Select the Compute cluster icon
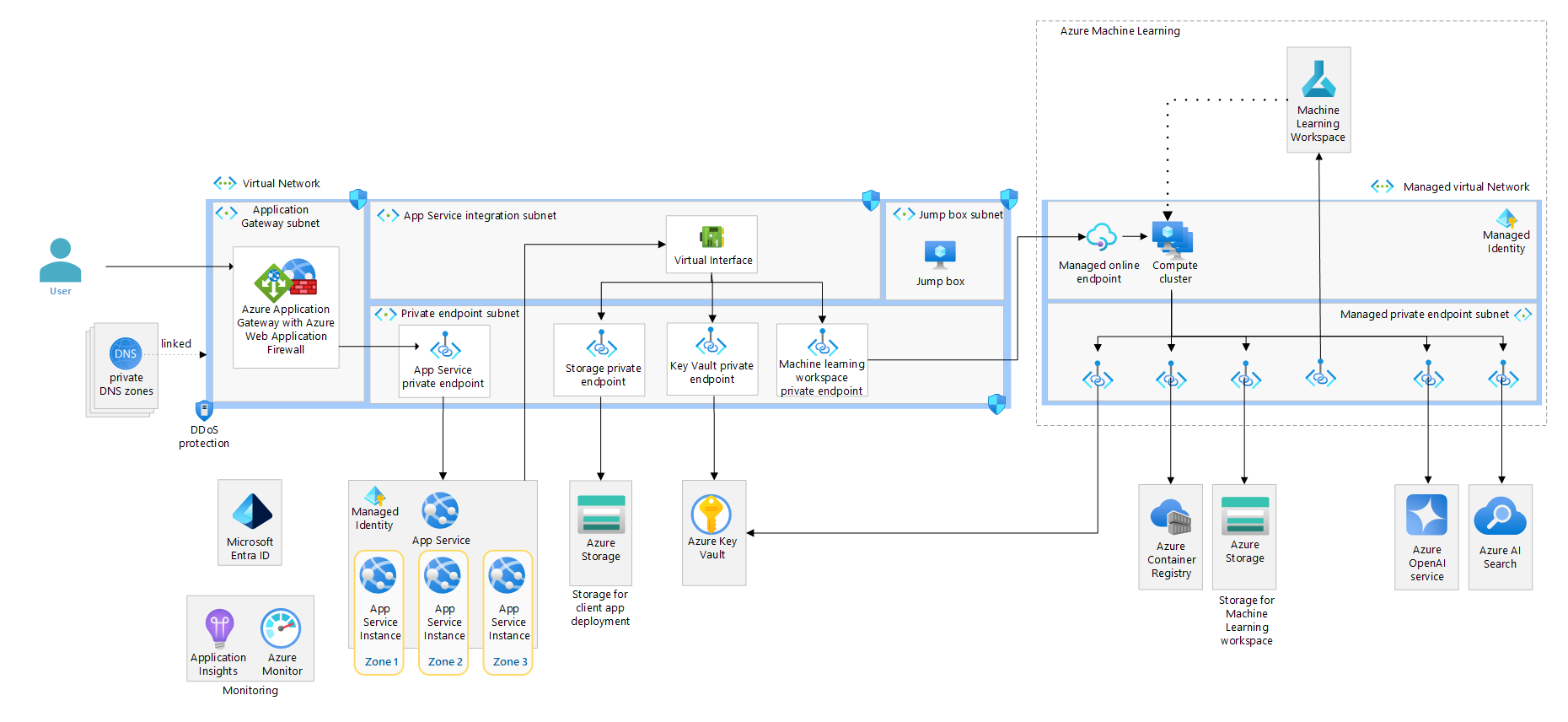The width and height of the screenshot is (1568, 722). point(1173,240)
